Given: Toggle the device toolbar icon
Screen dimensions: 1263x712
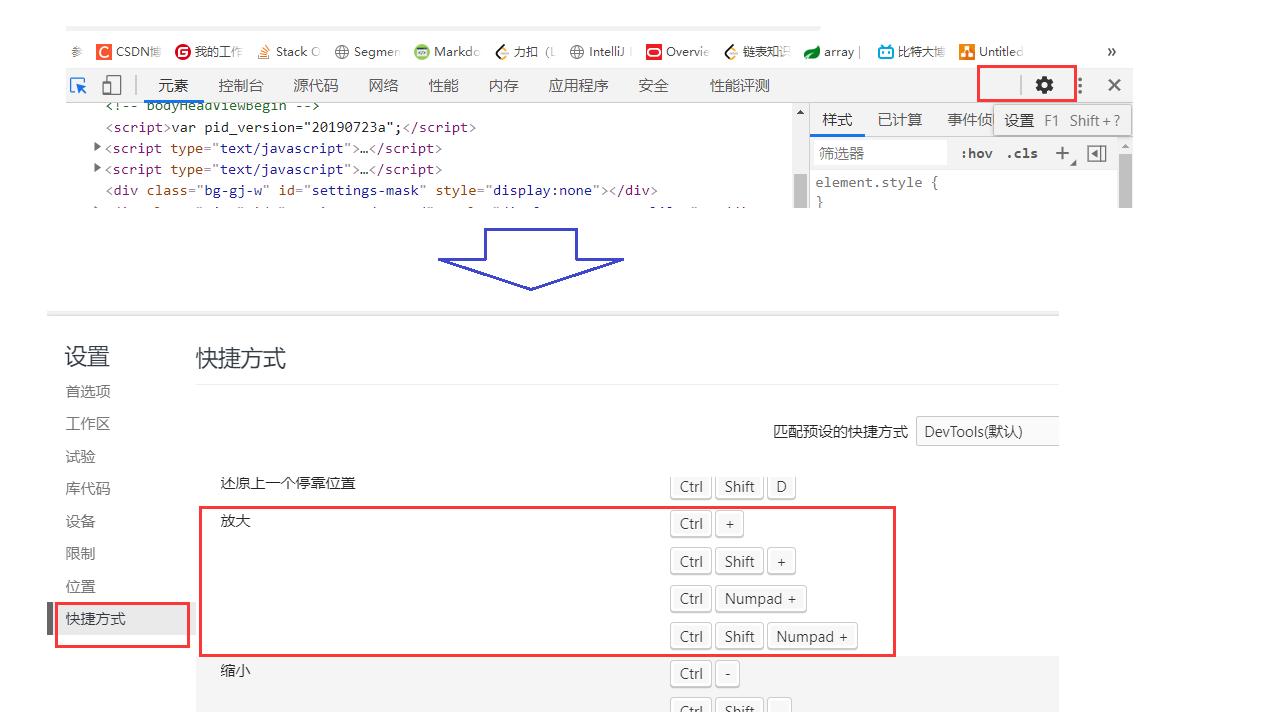Looking at the screenshot, I should coord(111,85).
